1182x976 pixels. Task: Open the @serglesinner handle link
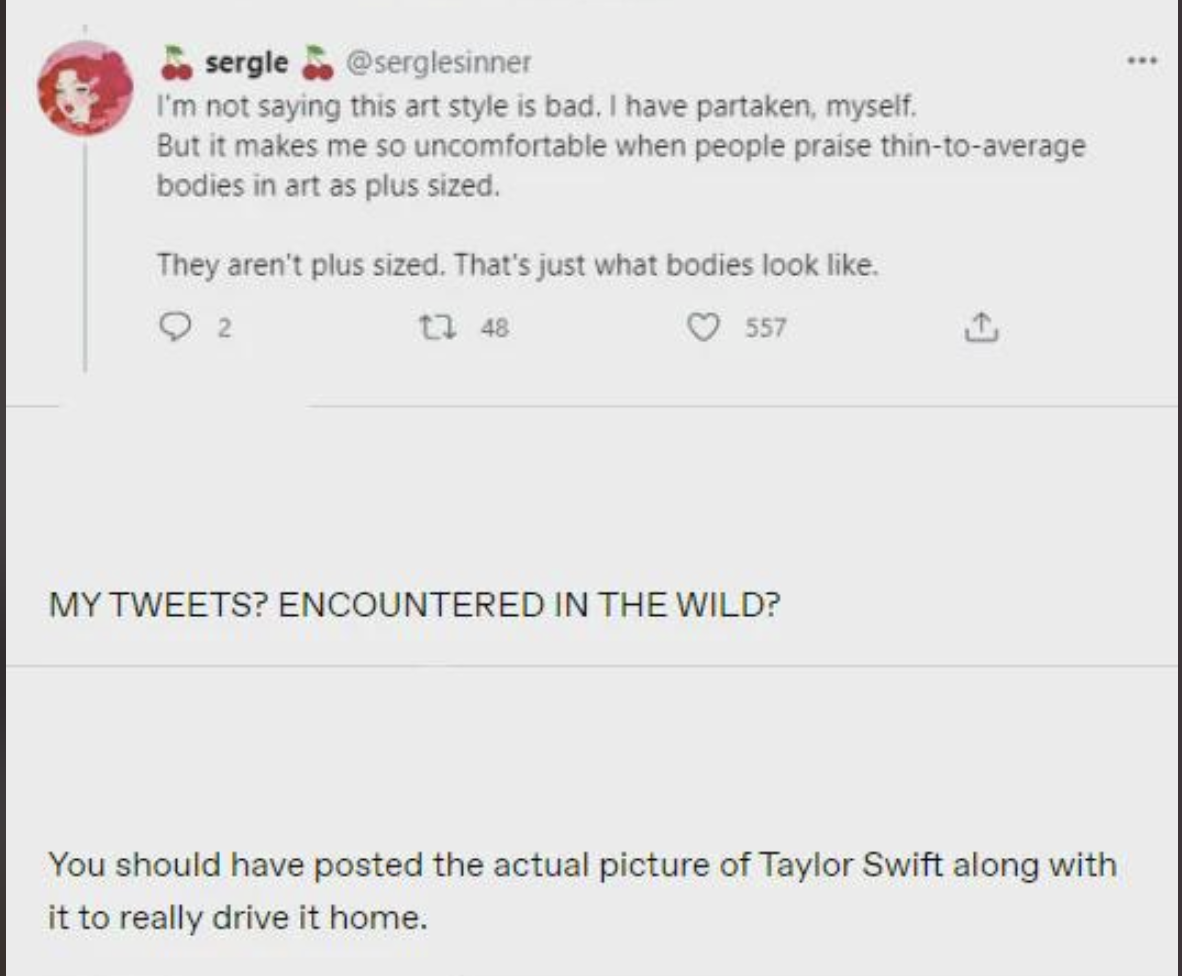438,63
